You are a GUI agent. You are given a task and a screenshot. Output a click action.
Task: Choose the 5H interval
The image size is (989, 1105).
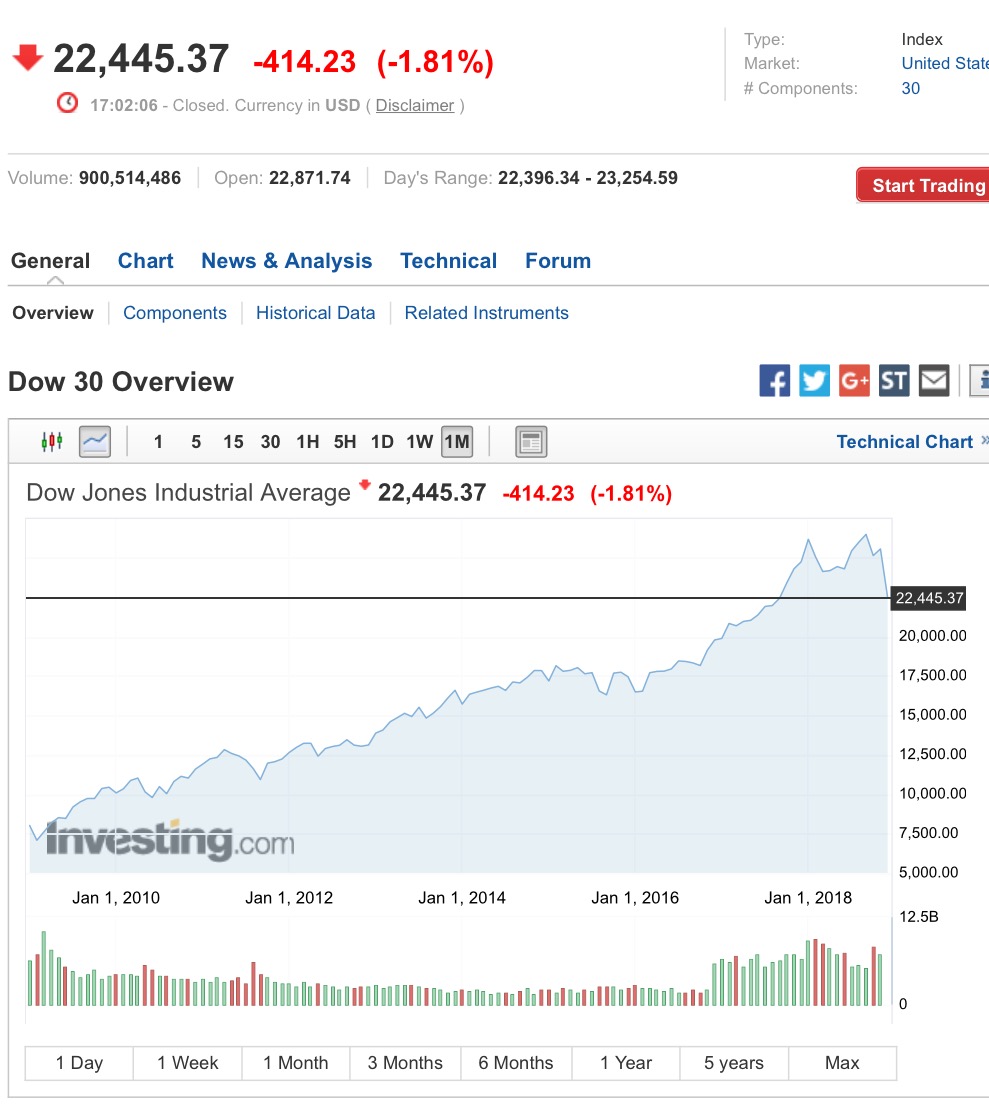click(x=345, y=442)
